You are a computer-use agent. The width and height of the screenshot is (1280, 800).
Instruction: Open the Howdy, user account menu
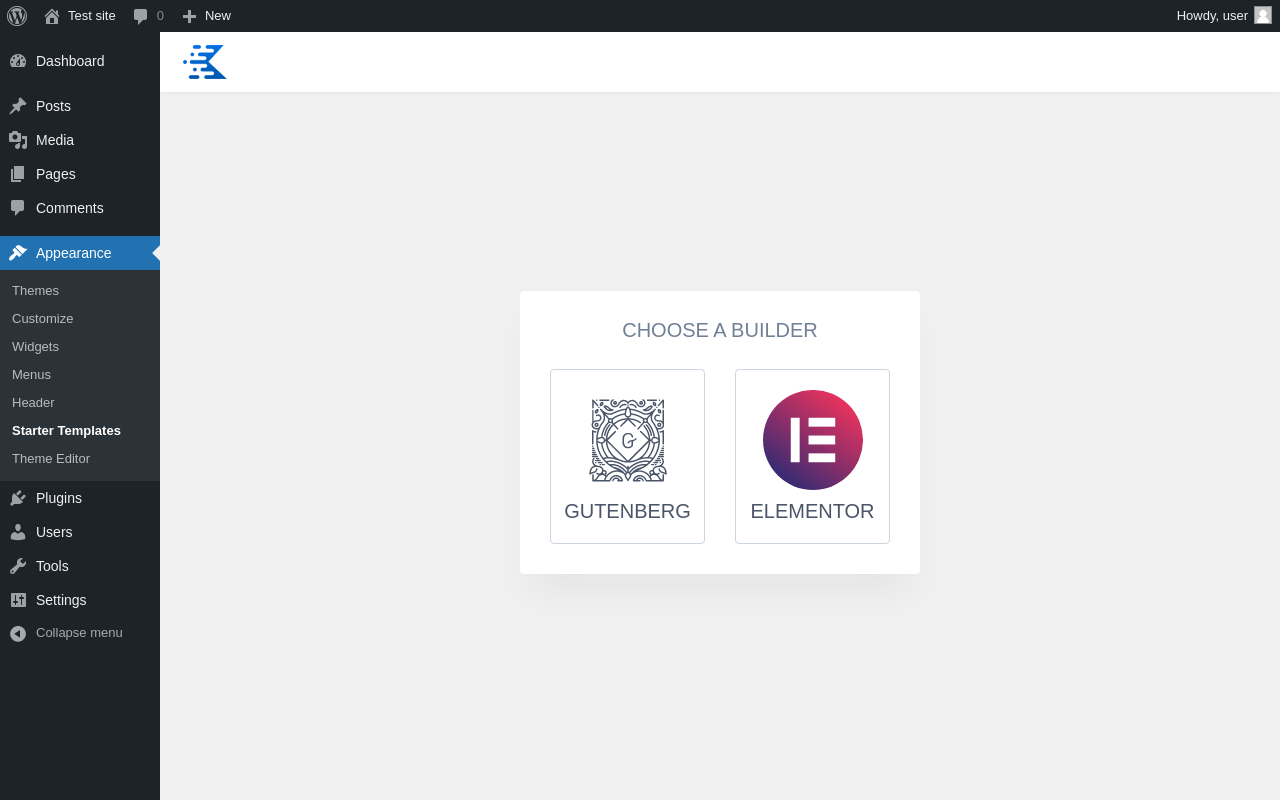pos(1224,16)
